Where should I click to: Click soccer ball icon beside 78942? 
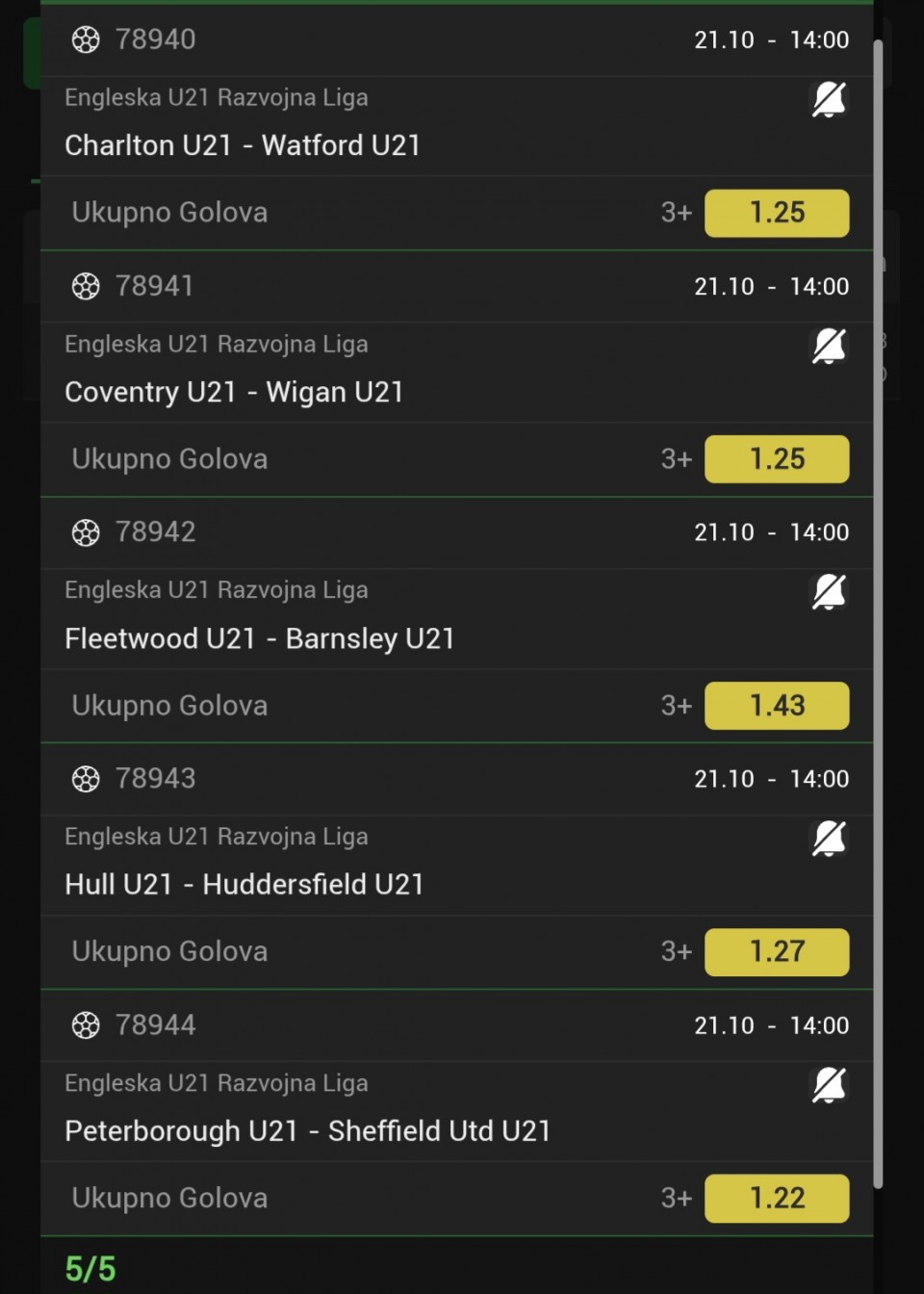(86, 532)
